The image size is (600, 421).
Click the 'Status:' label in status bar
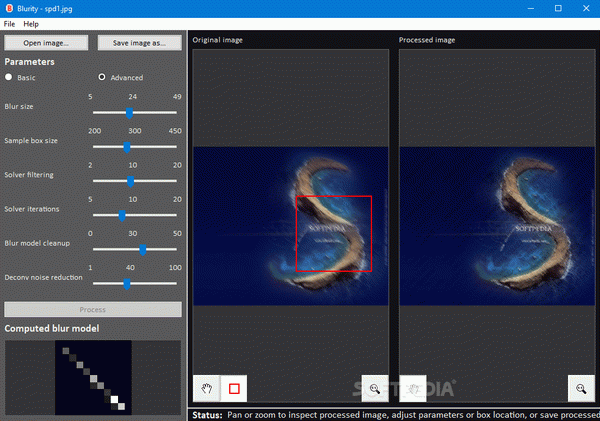coord(207,415)
